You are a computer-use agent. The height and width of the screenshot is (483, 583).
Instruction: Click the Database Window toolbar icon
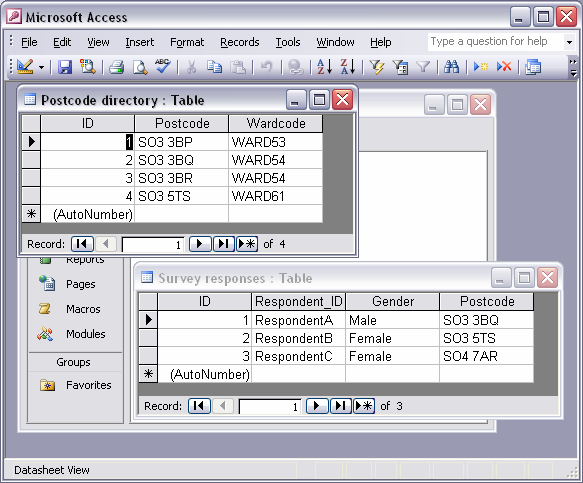(533, 68)
